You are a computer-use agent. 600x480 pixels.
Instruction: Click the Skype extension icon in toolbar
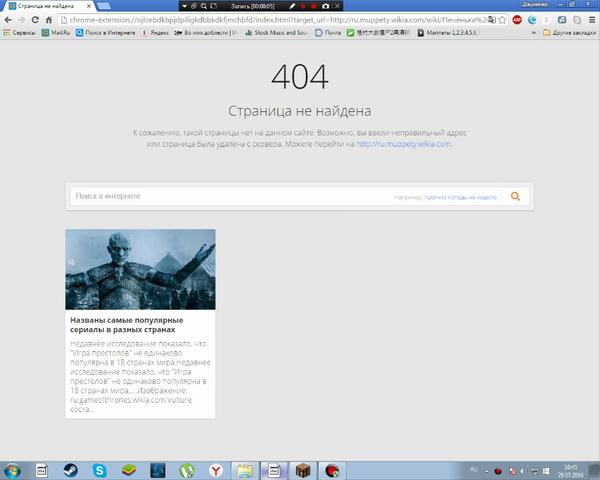(577, 20)
